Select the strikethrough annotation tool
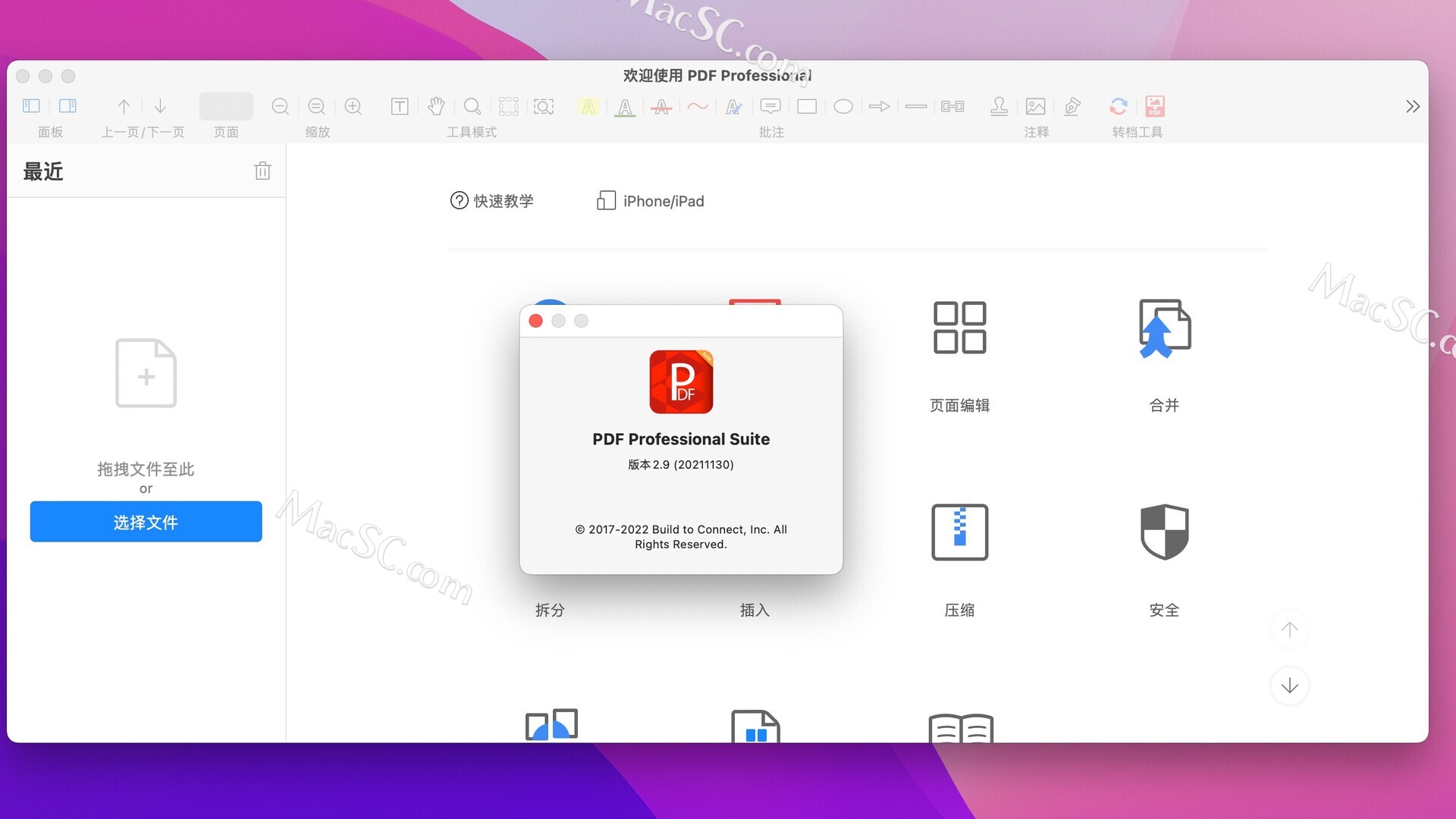The image size is (1456, 819). pos(661,106)
